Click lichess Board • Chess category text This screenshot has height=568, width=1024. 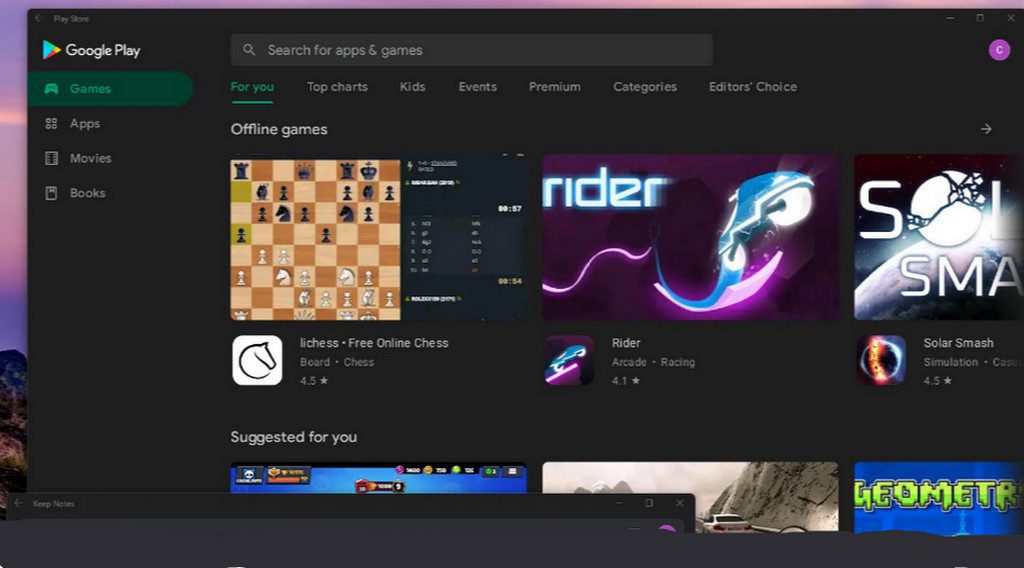point(337,362)
